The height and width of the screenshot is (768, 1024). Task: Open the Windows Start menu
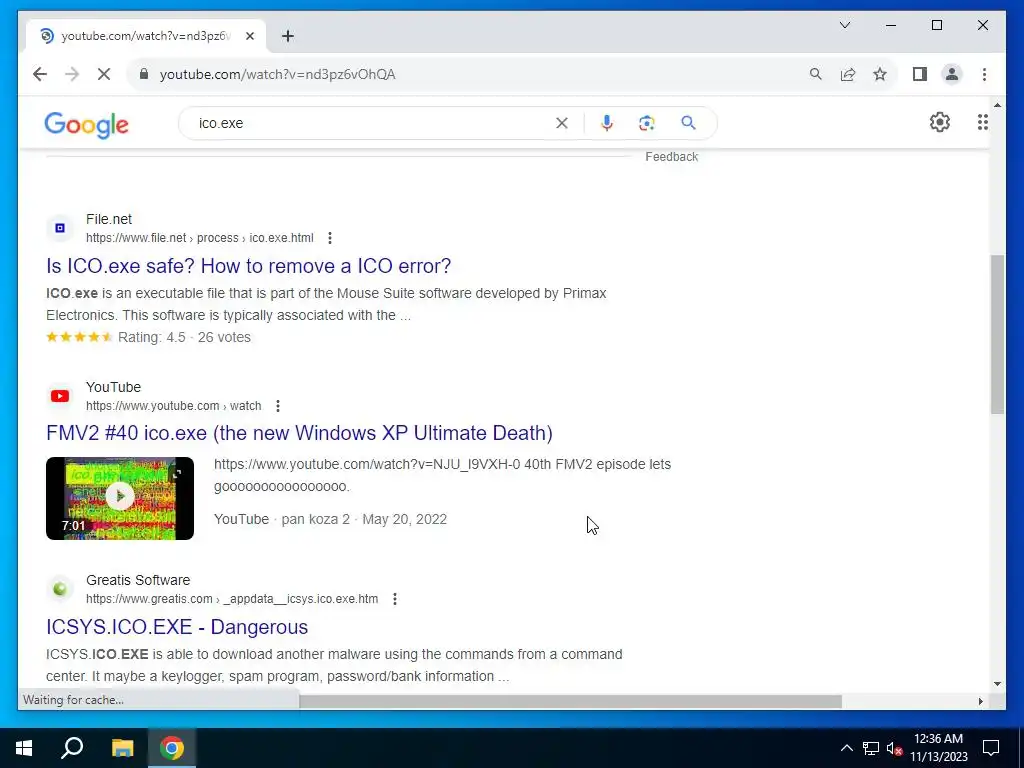(x=24, y=748)
